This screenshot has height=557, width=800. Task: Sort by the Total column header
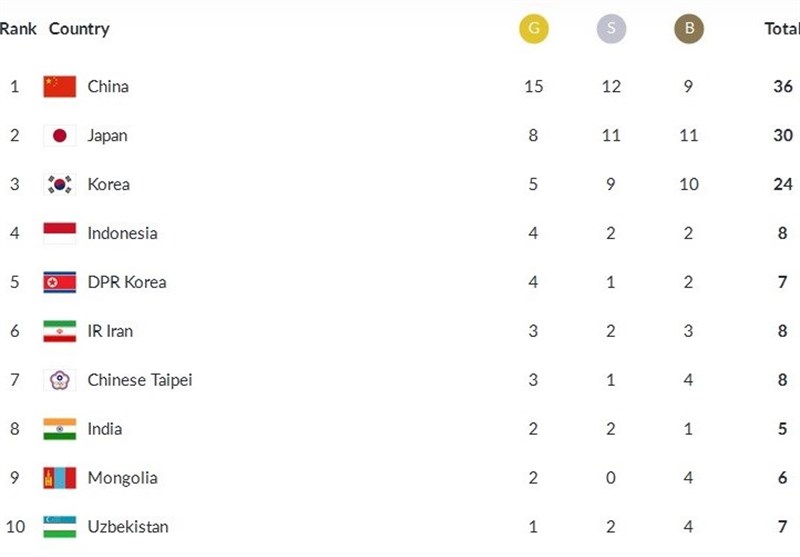pos(782,29)
